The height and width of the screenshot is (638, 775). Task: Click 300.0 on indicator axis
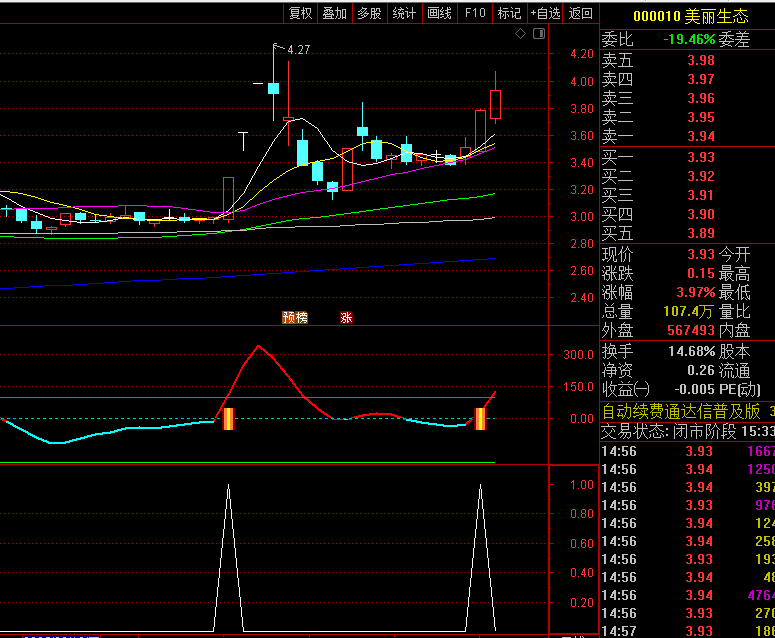578,354
